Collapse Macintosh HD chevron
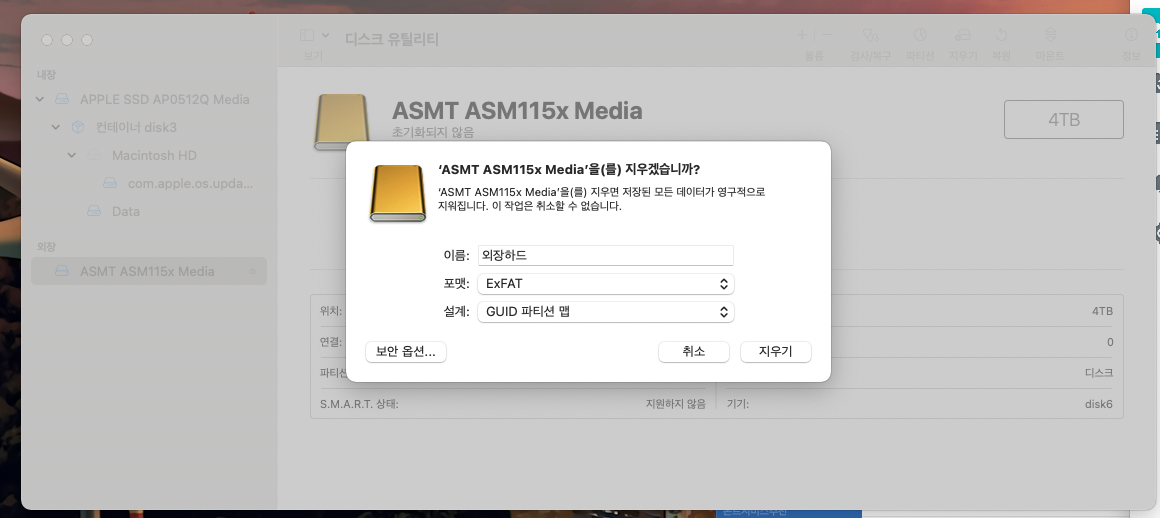The width and height of the screenshot is (1160, 518). (x=72, y=155)
